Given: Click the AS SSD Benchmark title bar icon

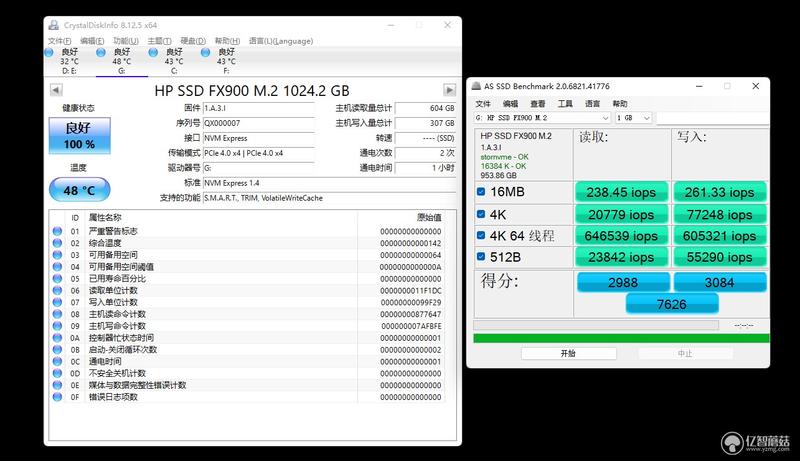Looking at the screenshot, I should click(476, 86).
